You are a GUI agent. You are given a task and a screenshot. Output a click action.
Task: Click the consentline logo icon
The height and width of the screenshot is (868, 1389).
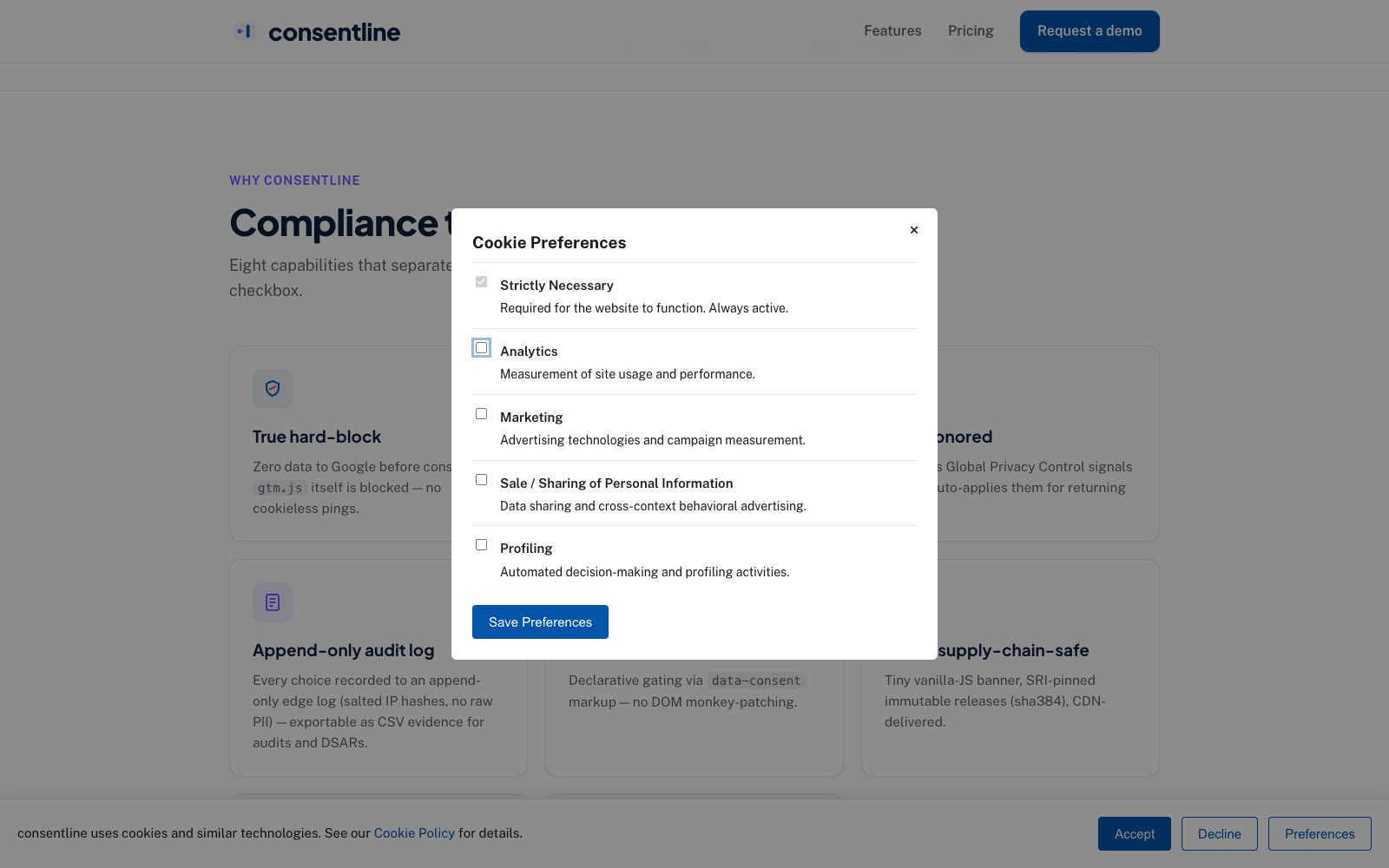click(x=245, y=31)
